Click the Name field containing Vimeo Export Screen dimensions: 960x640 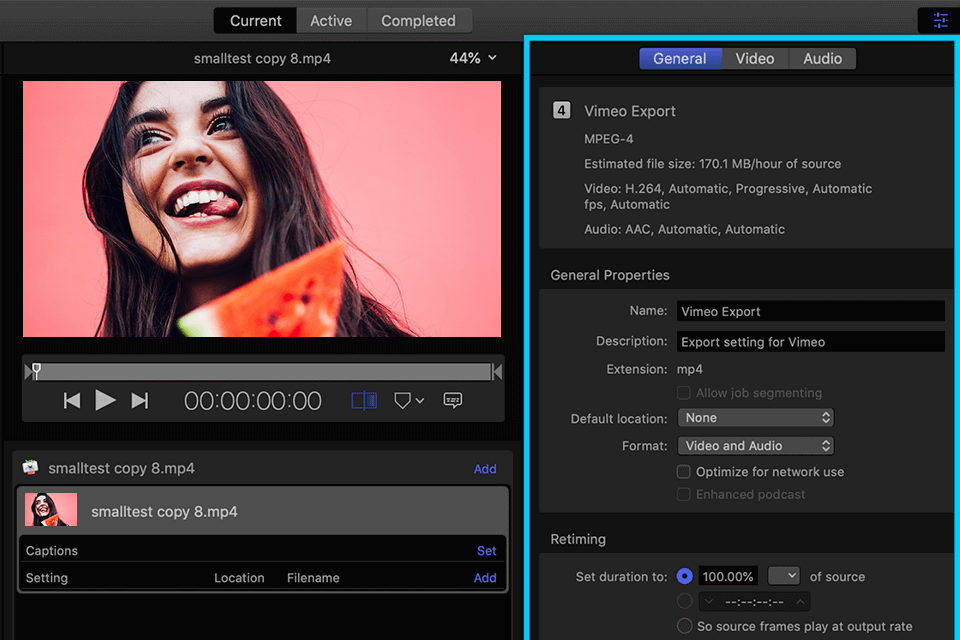(x=810, y=312)
